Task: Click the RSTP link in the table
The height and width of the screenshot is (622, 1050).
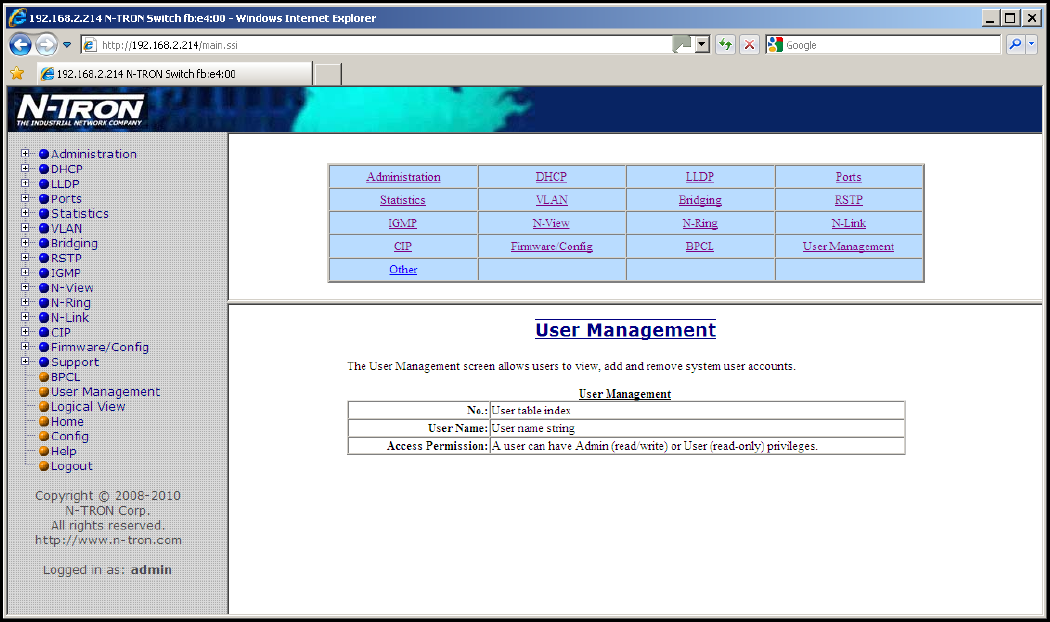Action: point(848,200)
